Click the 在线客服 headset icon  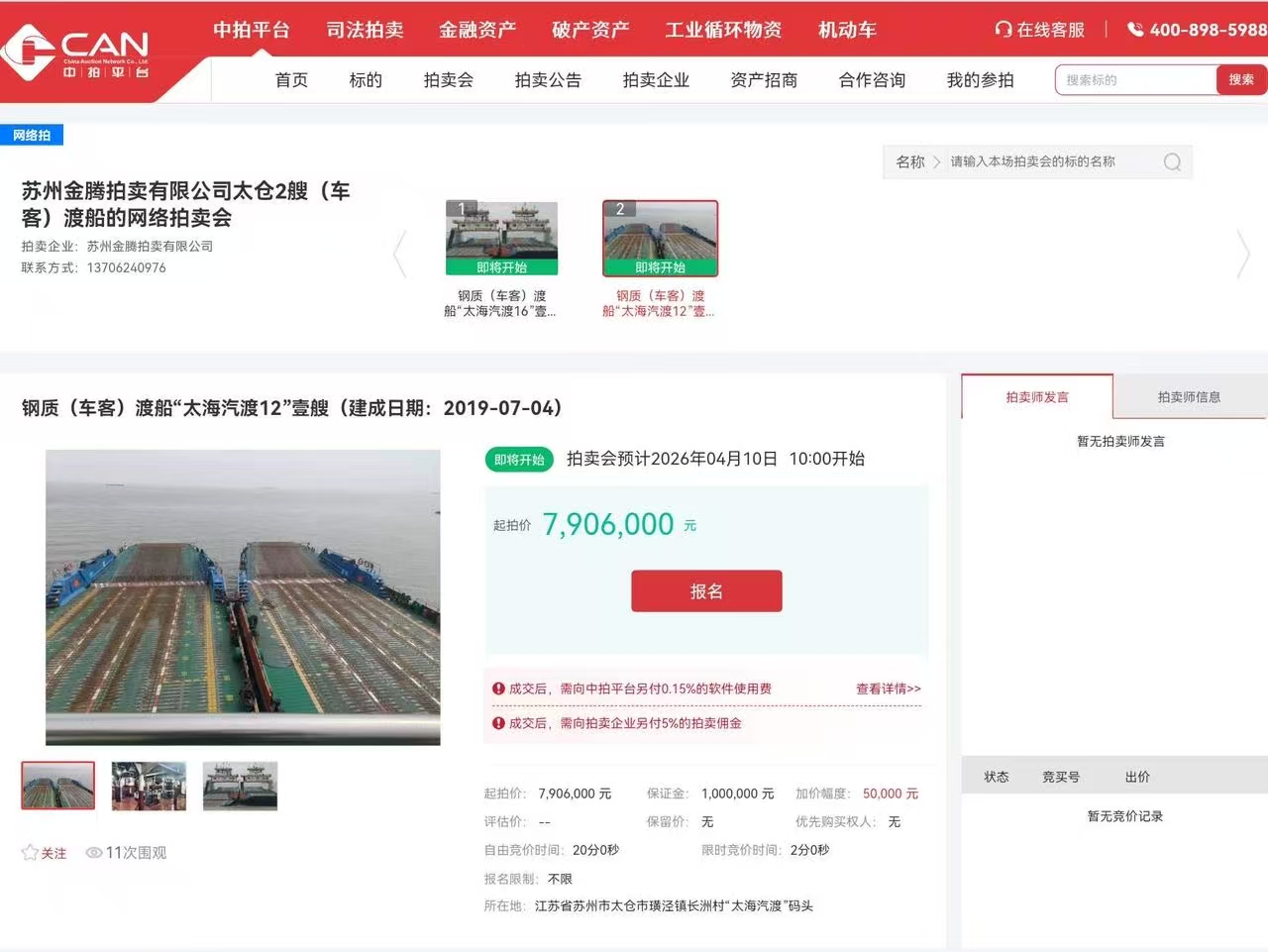coord(1003,30)
